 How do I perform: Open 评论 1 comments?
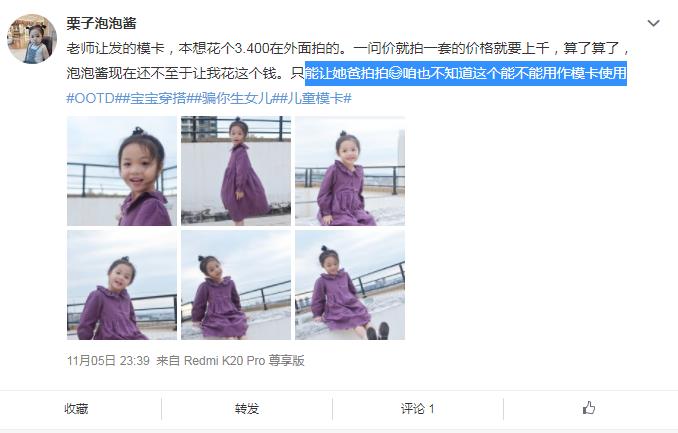[x=417, y=409]
